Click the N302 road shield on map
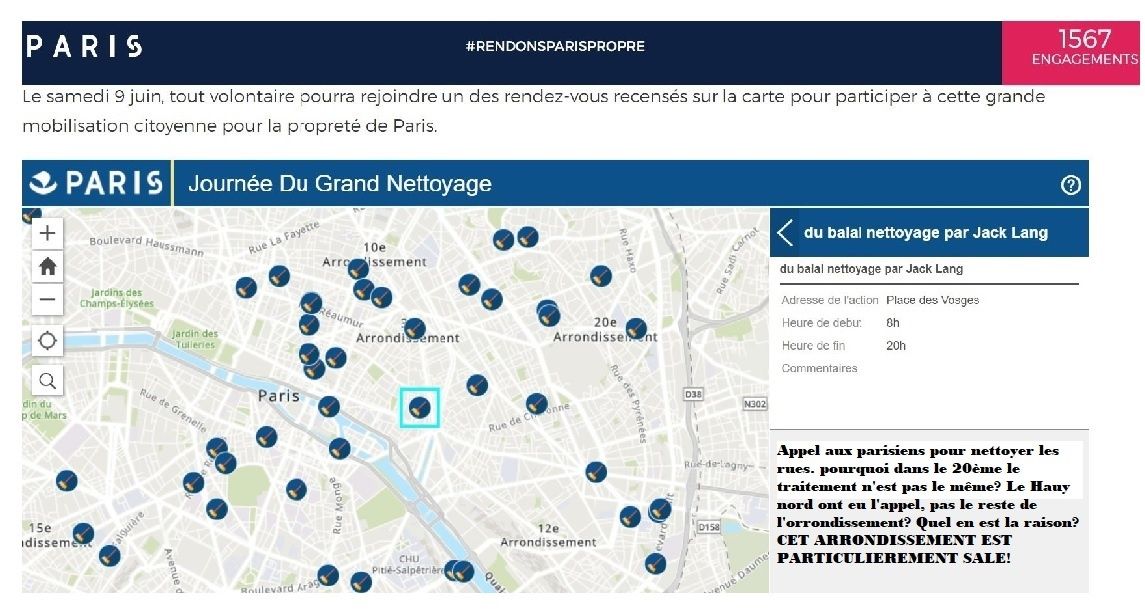 [x=755, y=403]
